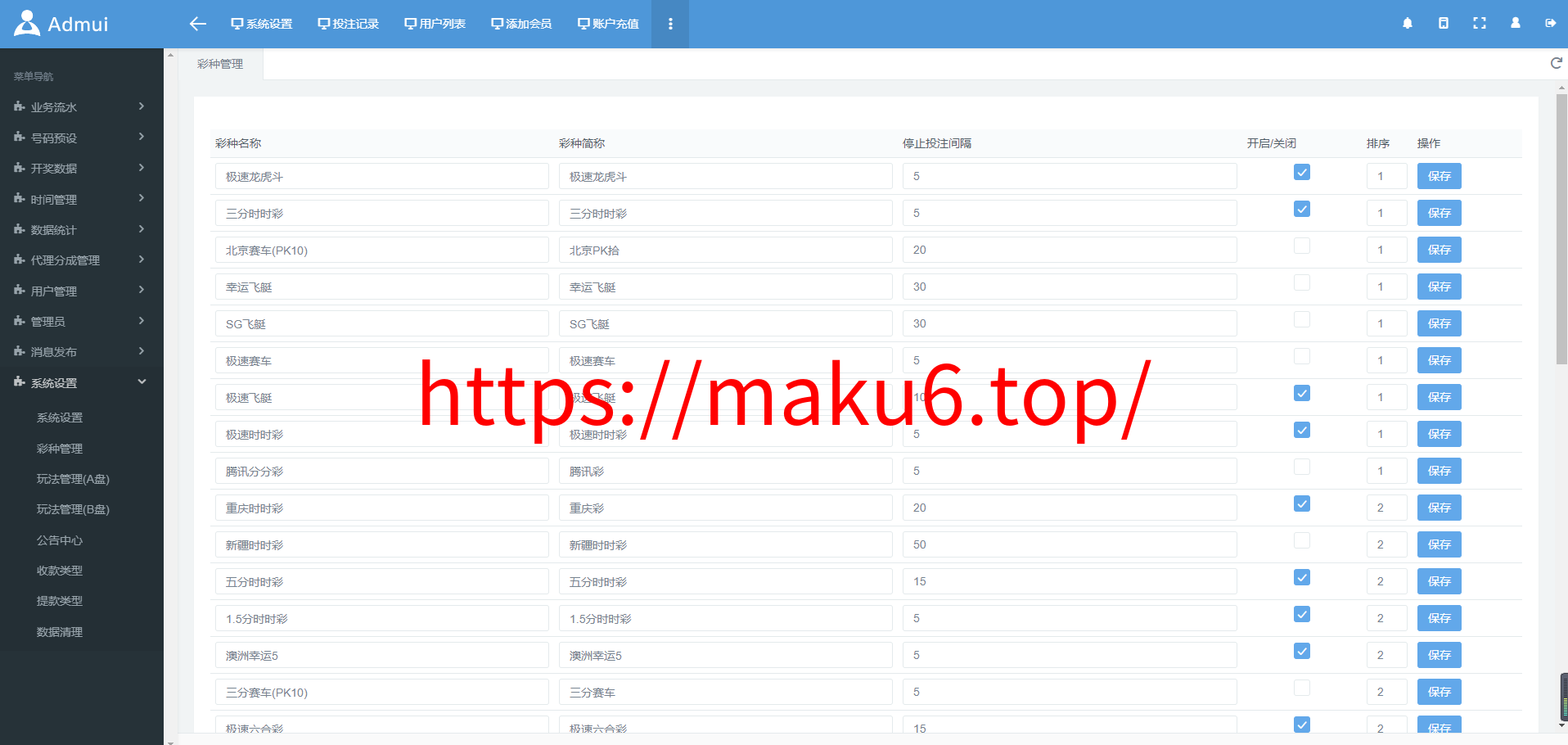Uncheck the 极速龙虎斗 enable checkbox
1568x745 pixels.
click(x=1302, y=172)
